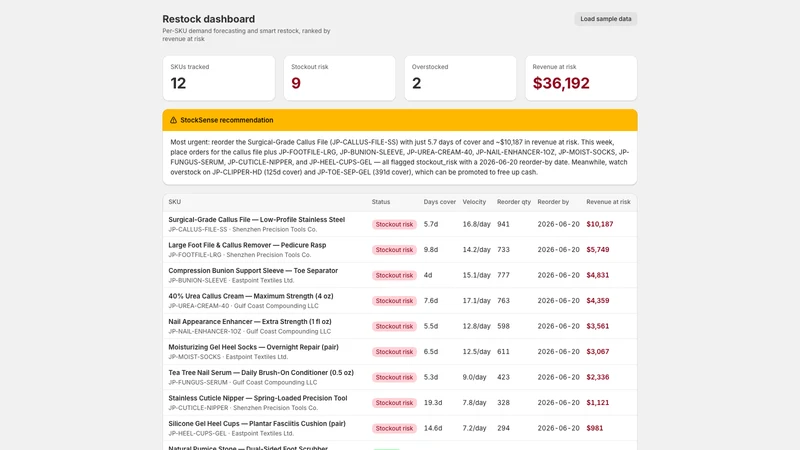
Task: Click Stockout risk badge for Bunion Support Sleeve
Action: pyautogui.click(x=394, y=276)
